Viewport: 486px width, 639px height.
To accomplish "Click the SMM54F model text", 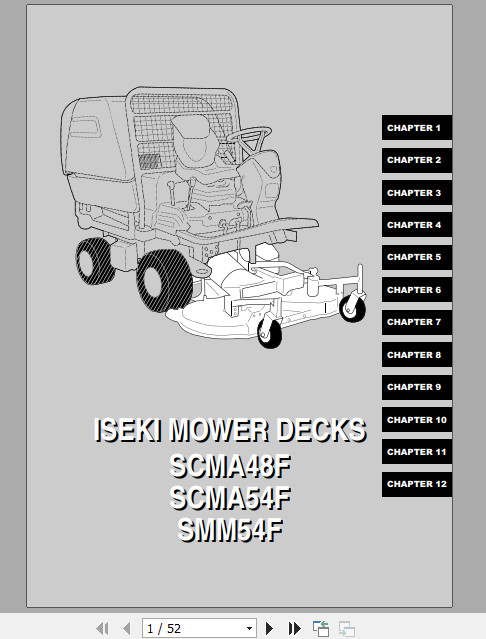I will [x=230, y=530].
